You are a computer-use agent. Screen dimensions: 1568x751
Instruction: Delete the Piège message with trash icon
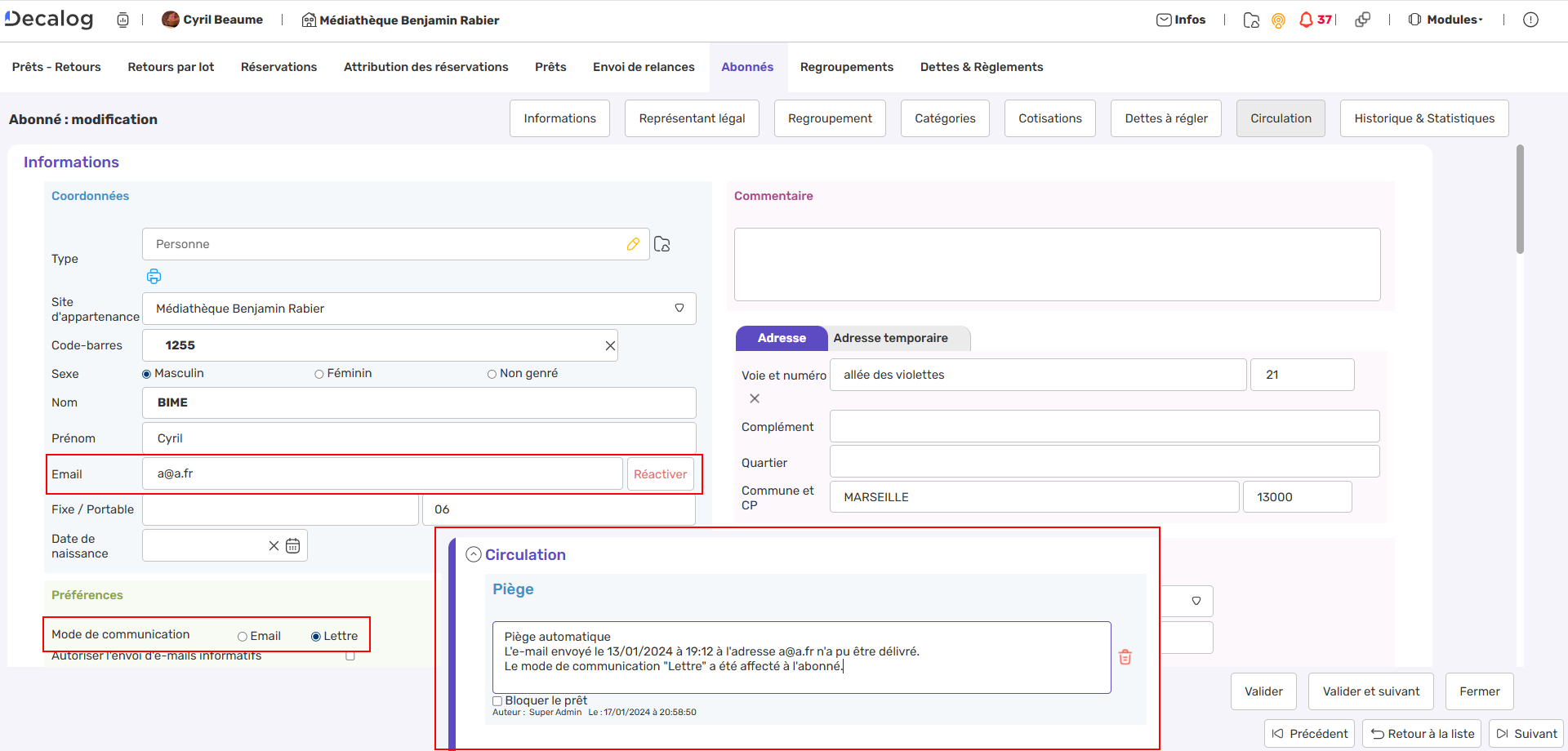(x=1125, y=657)
